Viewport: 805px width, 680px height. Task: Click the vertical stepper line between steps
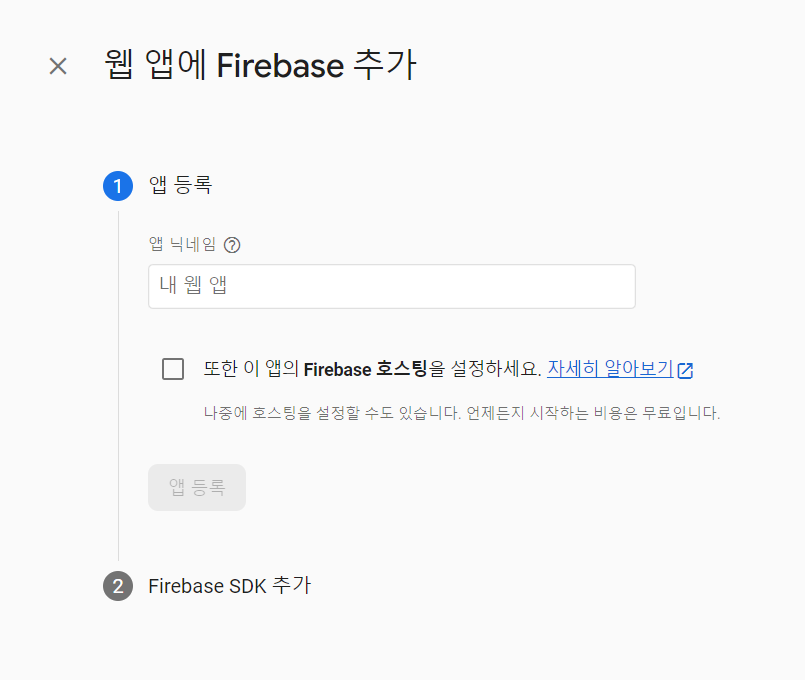point(118,386)
